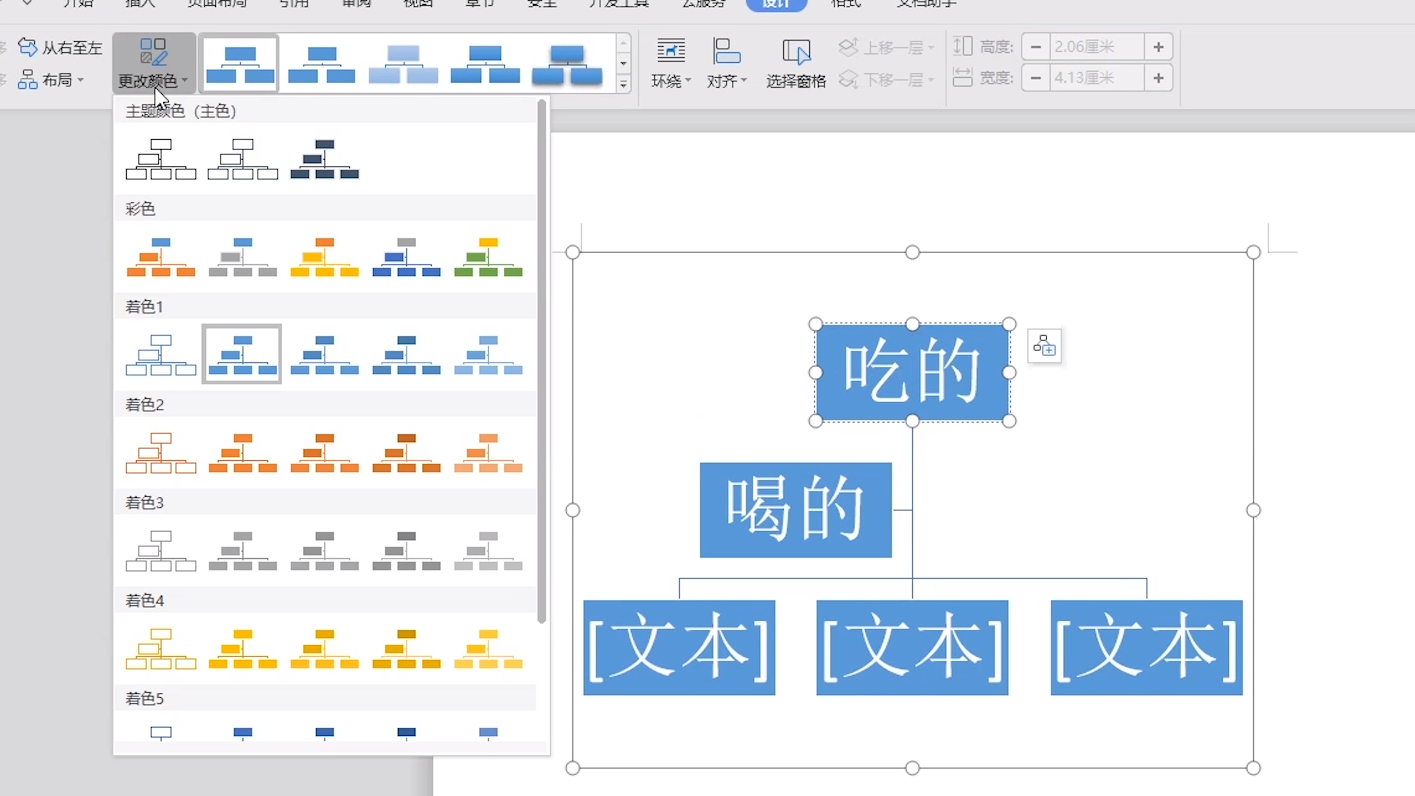The image size is (1415, 796).
Task: Choose the fourth dark yellow scheme under 着色4
Action: pos(407,649)
